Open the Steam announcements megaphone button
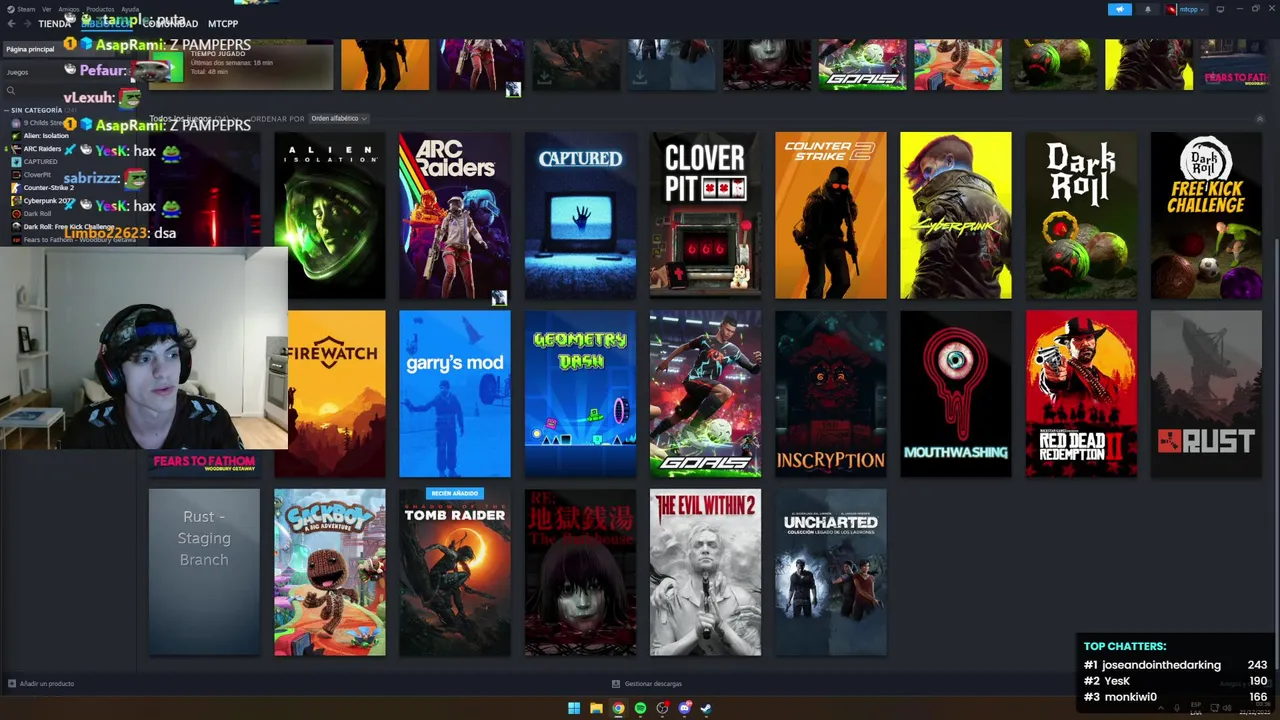Viewport: 1280px width, 720px height. click(x=1119, y=9)
